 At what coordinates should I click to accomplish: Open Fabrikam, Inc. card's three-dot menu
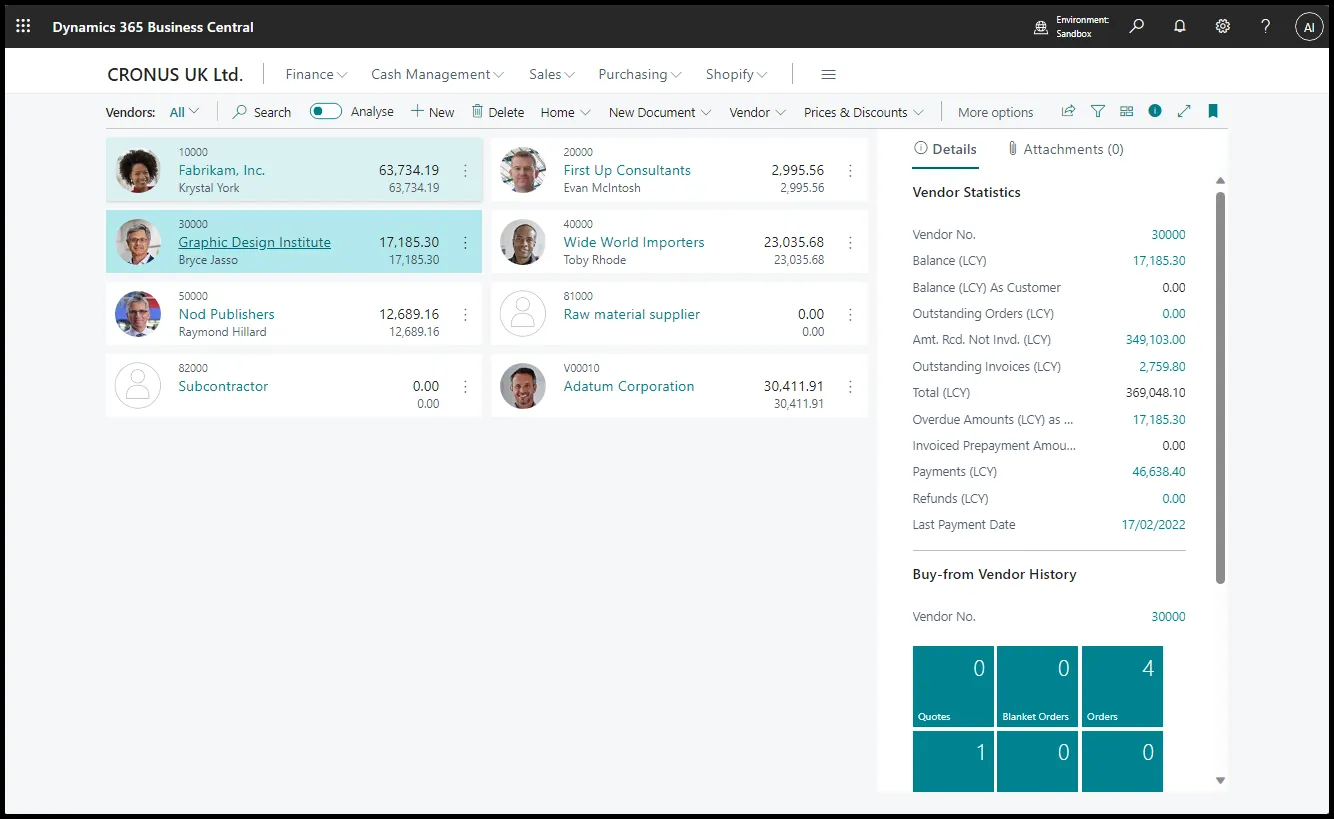(465, 171)
